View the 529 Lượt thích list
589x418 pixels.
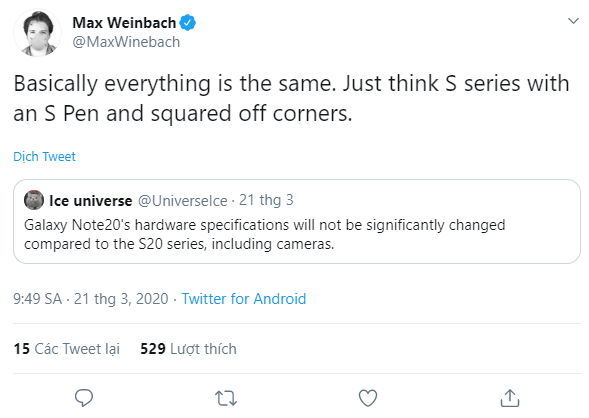click(x=188, y=349)
